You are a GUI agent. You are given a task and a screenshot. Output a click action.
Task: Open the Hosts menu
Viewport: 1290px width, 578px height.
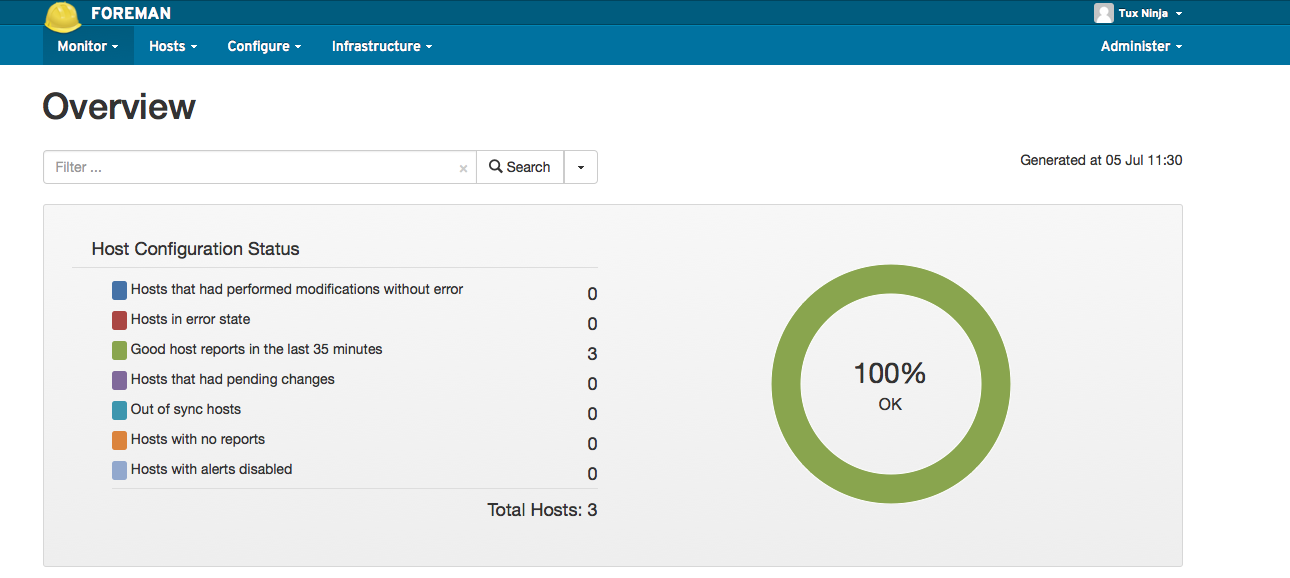pyautogui.click(x=173, y=46)
